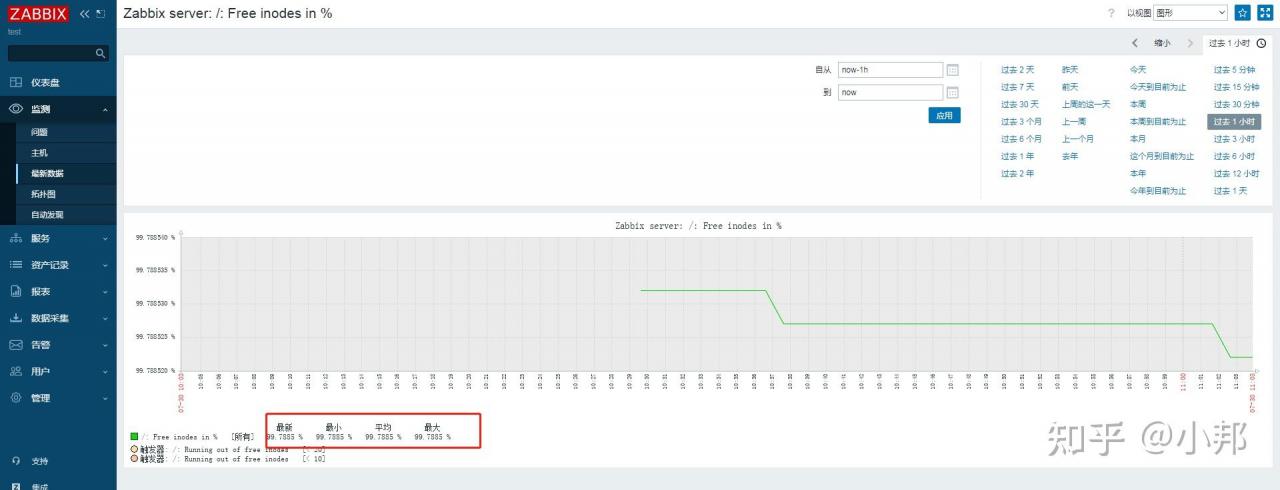This screenshot has height=490, width=1280.
Task: Select 上周的这一天 time range
Action: tap(1086, 104)
